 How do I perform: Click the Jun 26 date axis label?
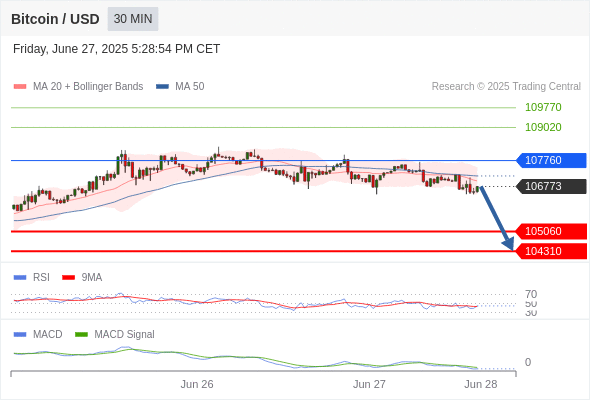tap(197, 384)
